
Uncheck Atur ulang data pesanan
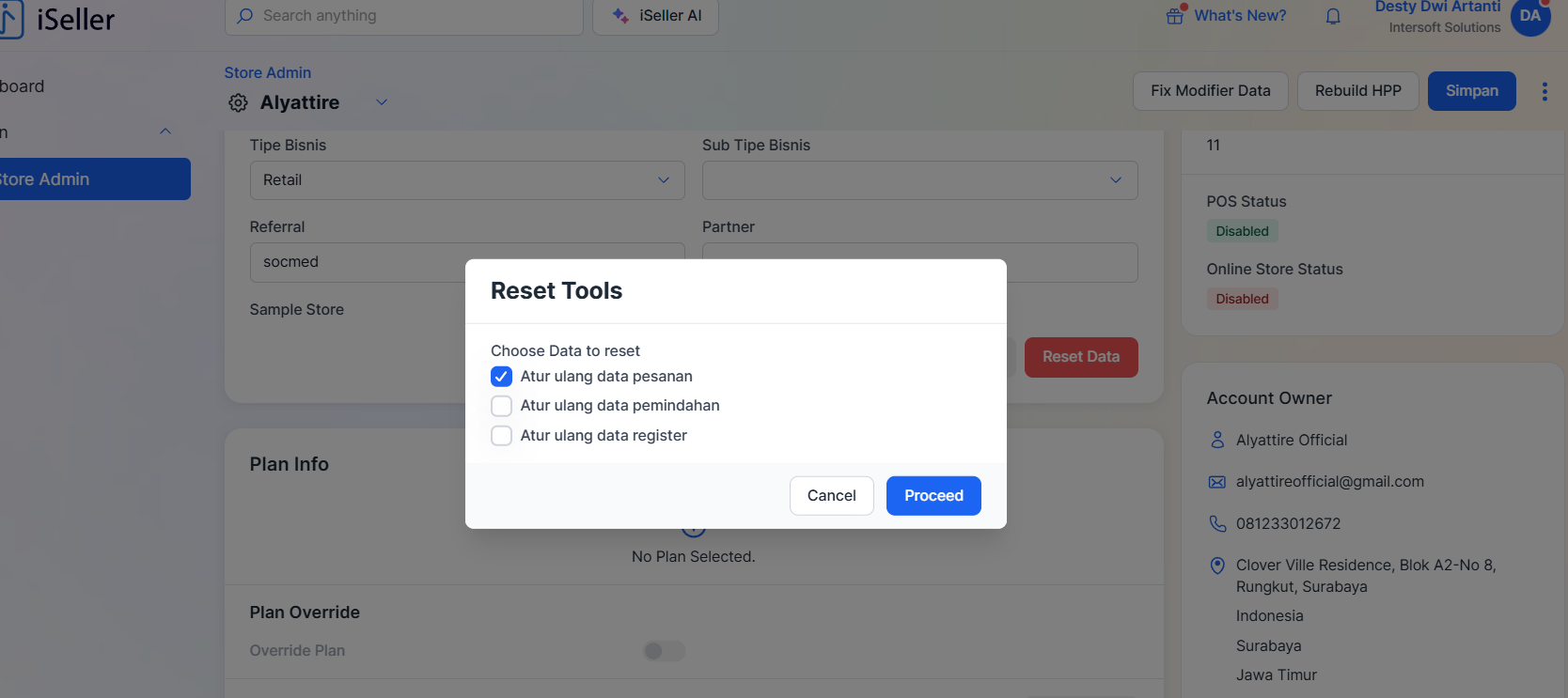click(x=502, y=377)
